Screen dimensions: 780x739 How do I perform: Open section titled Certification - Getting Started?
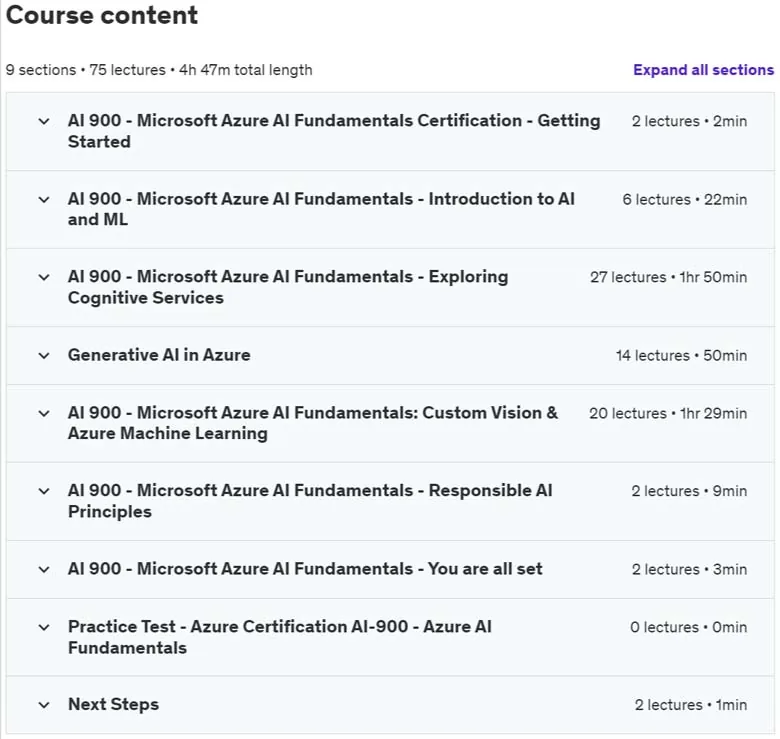[334, 131]
